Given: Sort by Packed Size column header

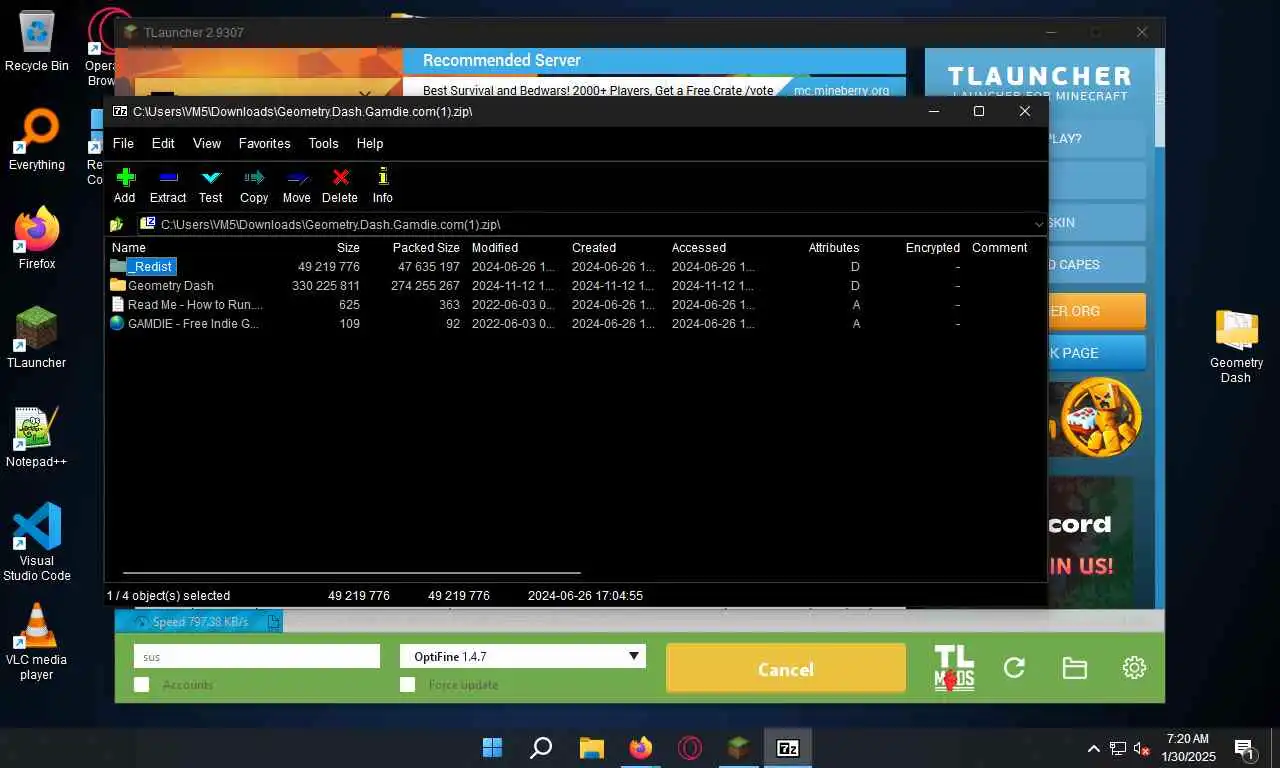Looking at the screenshot, I should tap(426, 248).
